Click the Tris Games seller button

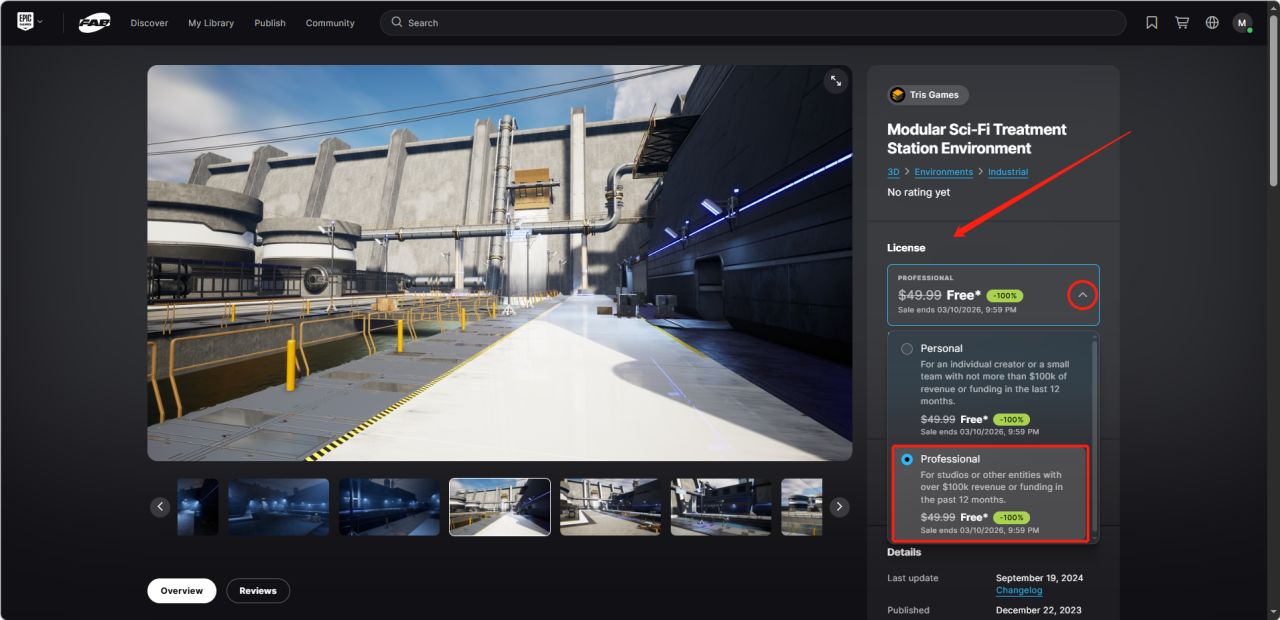pos(927,95)
